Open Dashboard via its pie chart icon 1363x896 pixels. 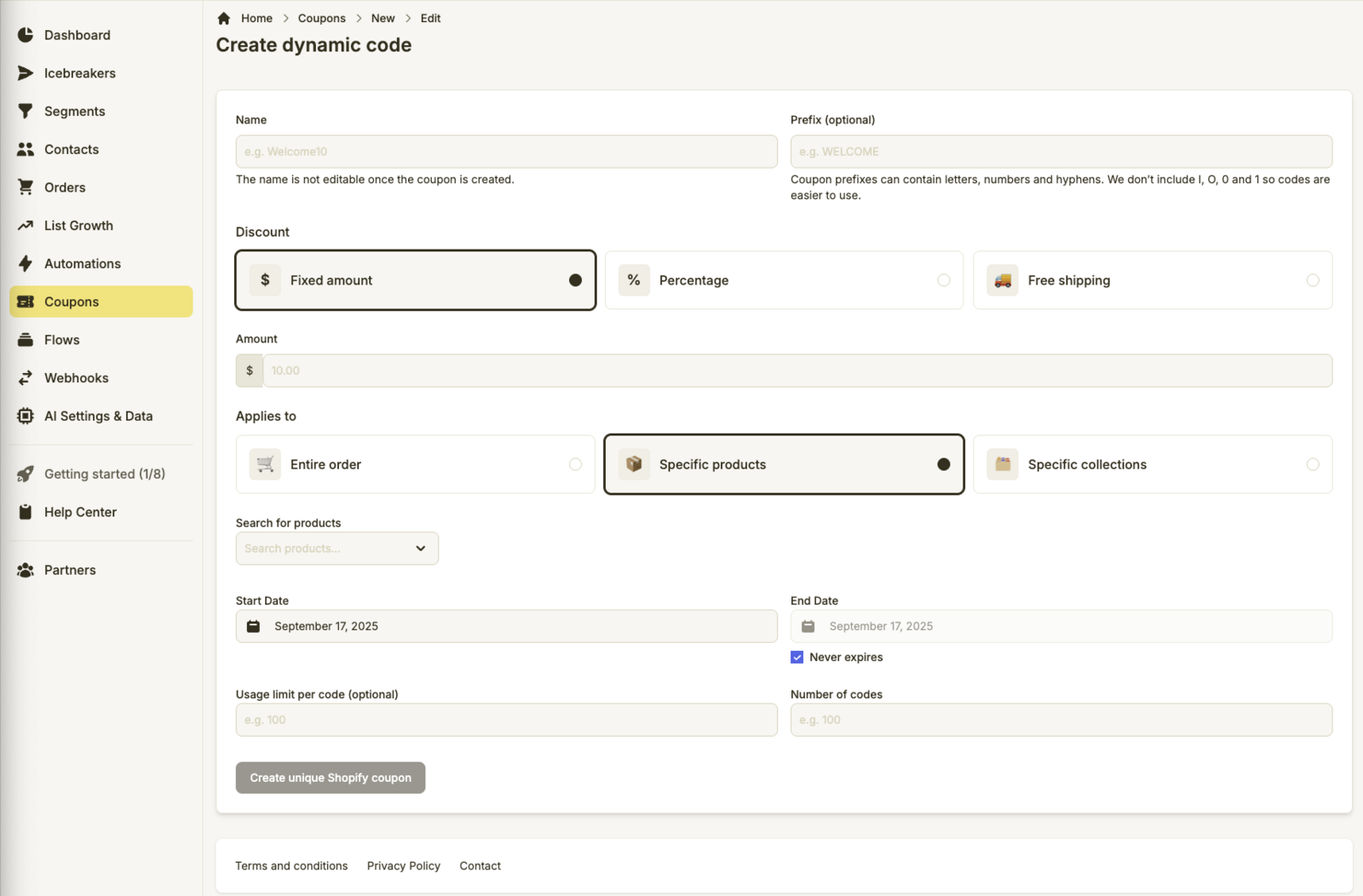pos(26,35)
